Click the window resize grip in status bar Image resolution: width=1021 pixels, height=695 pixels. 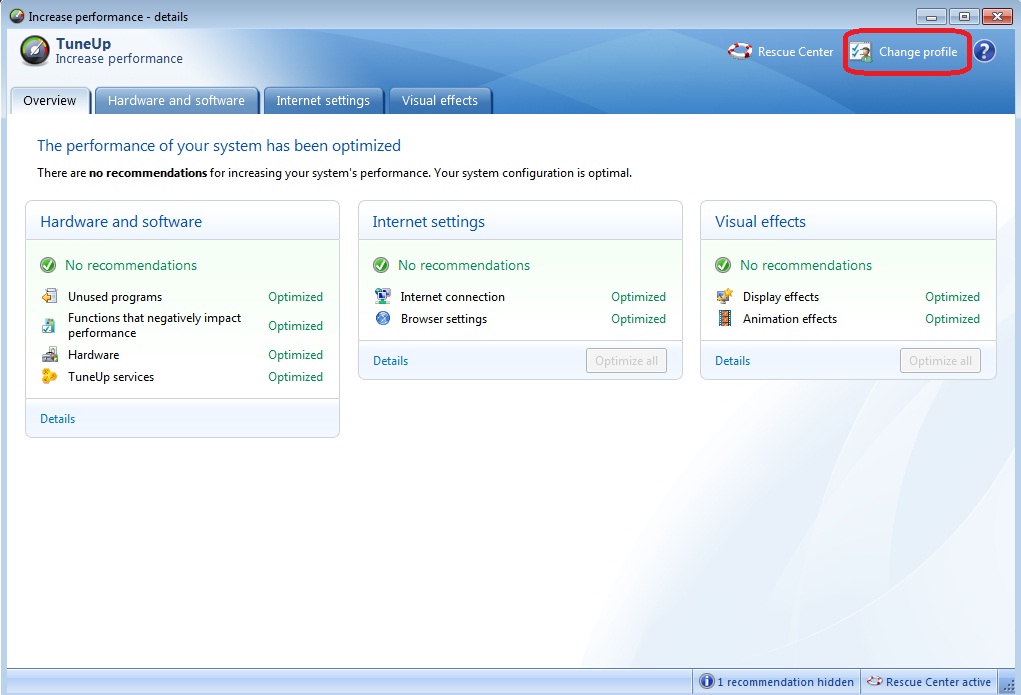(x=1007, y=684)
